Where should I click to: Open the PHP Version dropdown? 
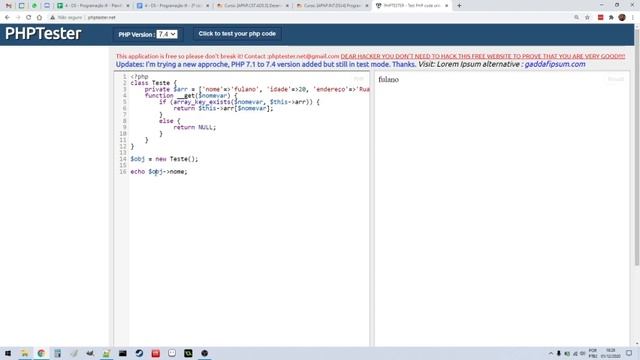coord(167,34)
